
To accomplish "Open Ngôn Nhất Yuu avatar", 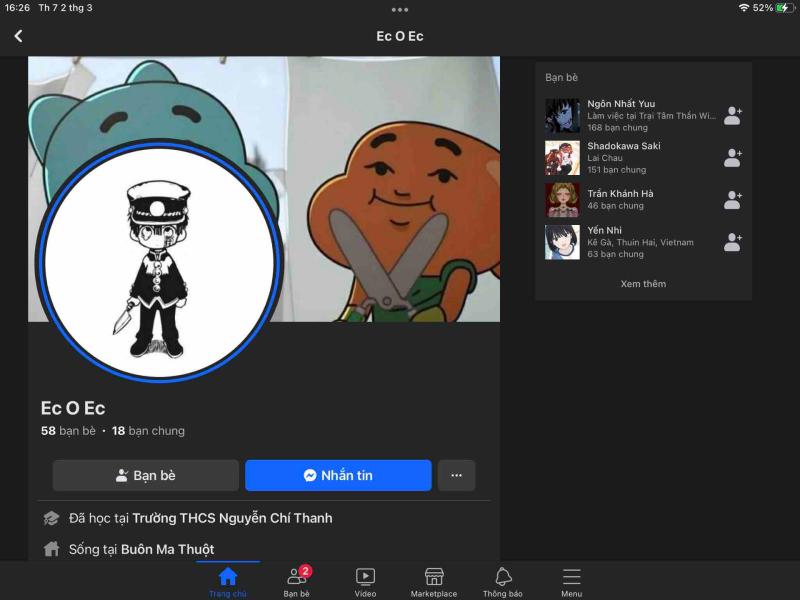I will (x=562, y=116).
